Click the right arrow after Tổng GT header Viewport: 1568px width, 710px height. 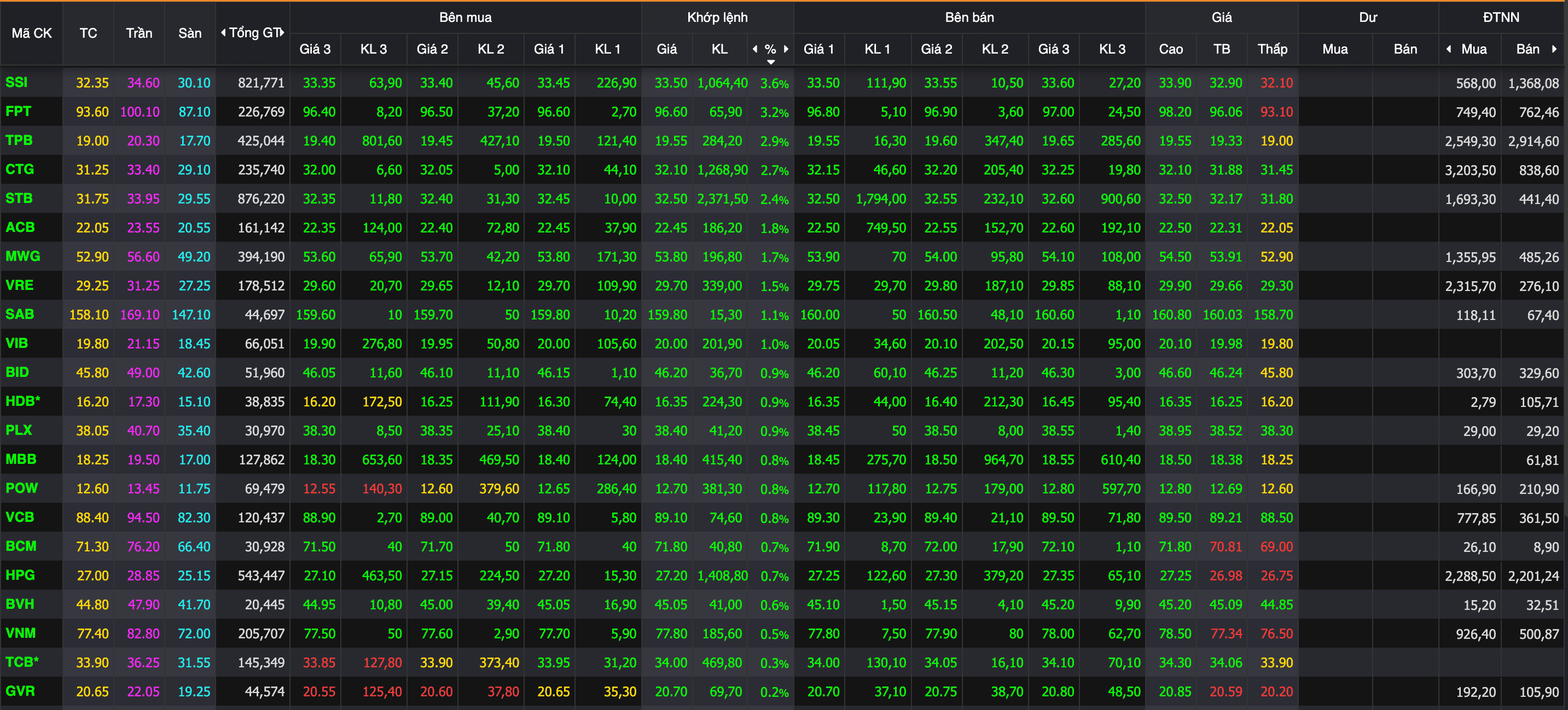pos(282,33)
